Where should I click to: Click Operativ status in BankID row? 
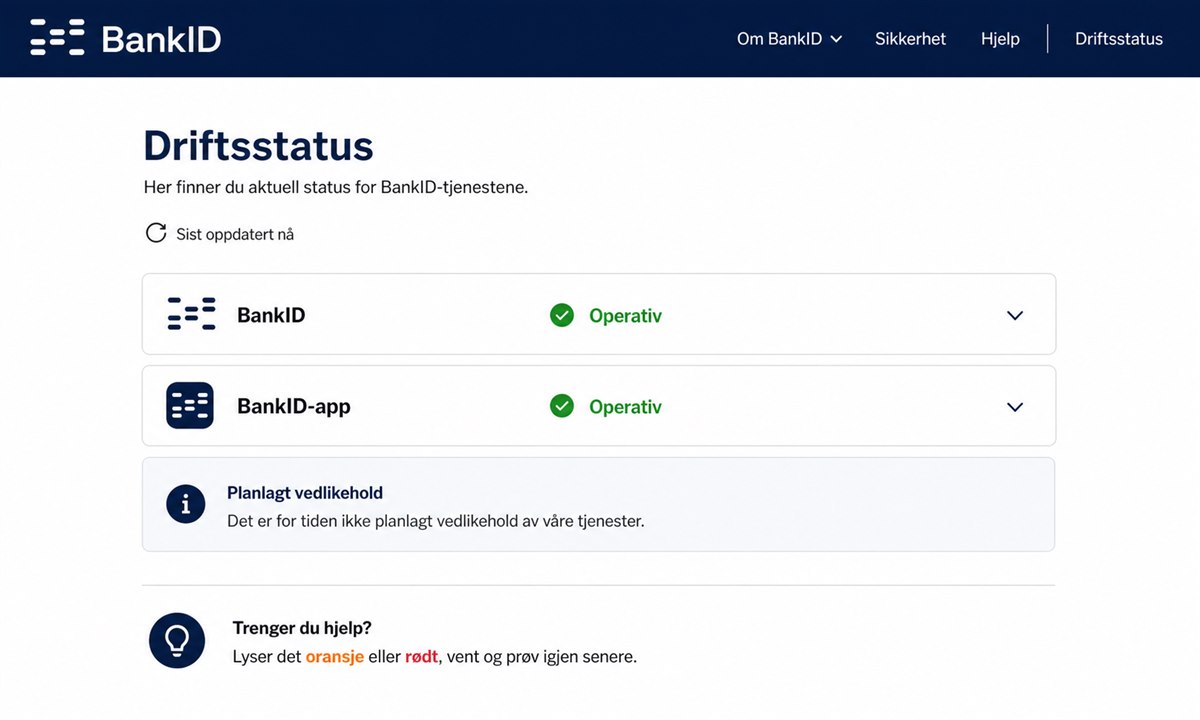click(x=625, y=316)
